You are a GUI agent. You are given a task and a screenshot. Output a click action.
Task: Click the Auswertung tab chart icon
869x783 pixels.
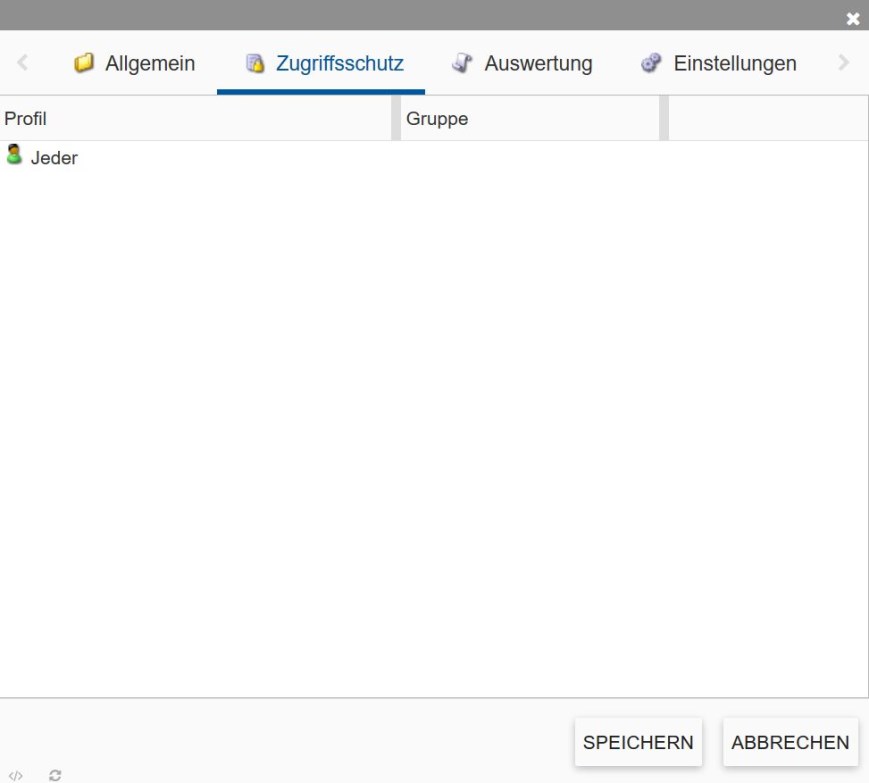pos(461,62)
